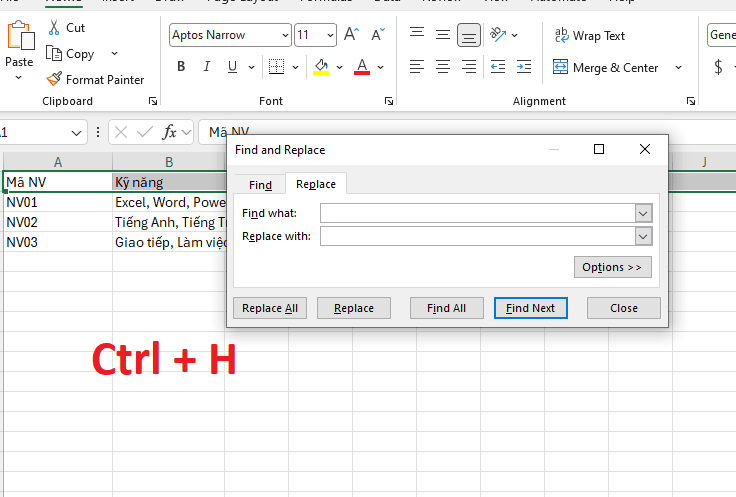
Task: Maximize the Find and Replace dialog
Action: [x=599, y=149]
